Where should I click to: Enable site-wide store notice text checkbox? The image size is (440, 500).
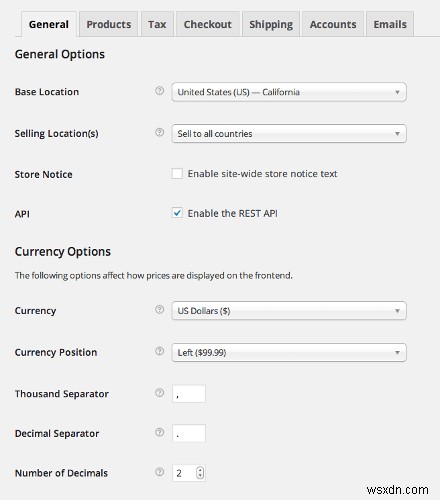[x=177, y=173]
